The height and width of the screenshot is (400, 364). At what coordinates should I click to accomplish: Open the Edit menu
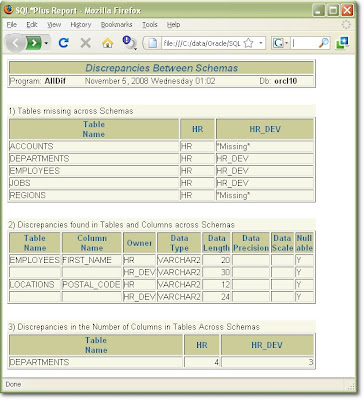pos(32,25)
